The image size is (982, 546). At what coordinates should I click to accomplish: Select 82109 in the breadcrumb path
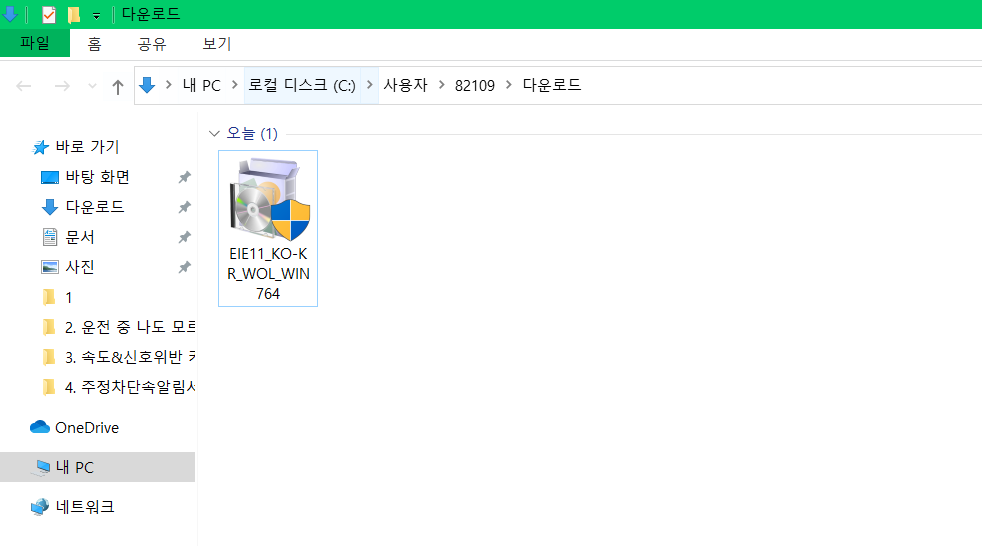475,86
